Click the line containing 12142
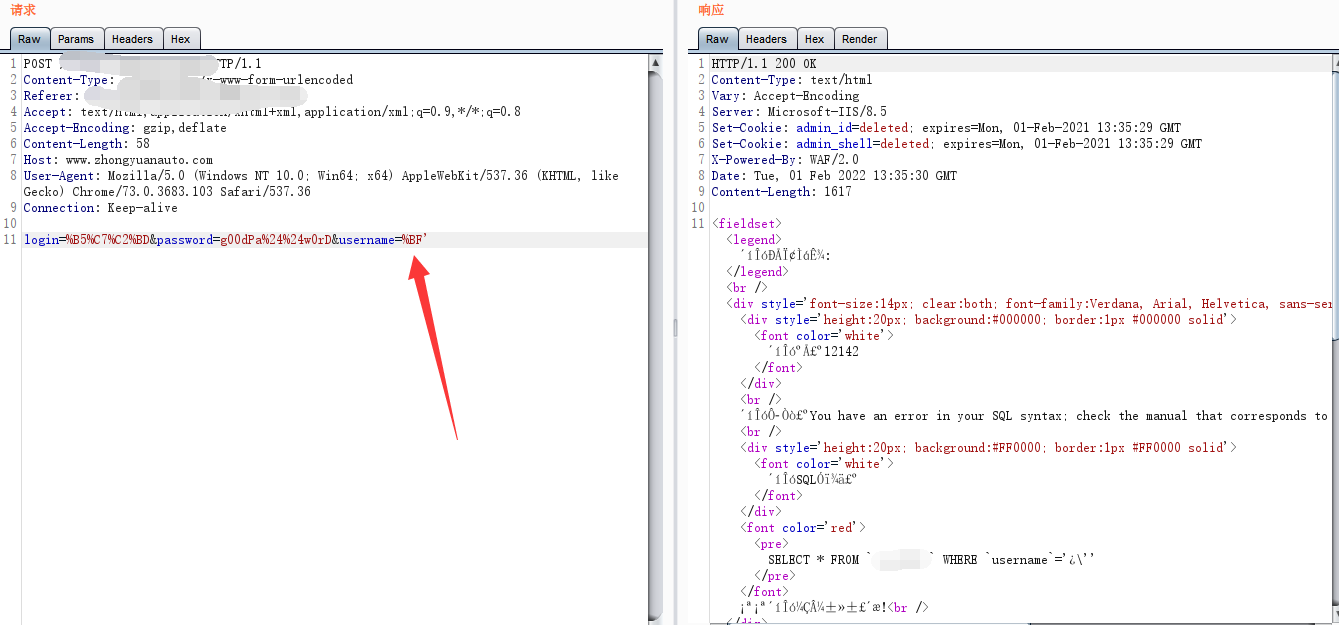The height and width of the screenshot is (625, 1339). (x=813, y=352)
